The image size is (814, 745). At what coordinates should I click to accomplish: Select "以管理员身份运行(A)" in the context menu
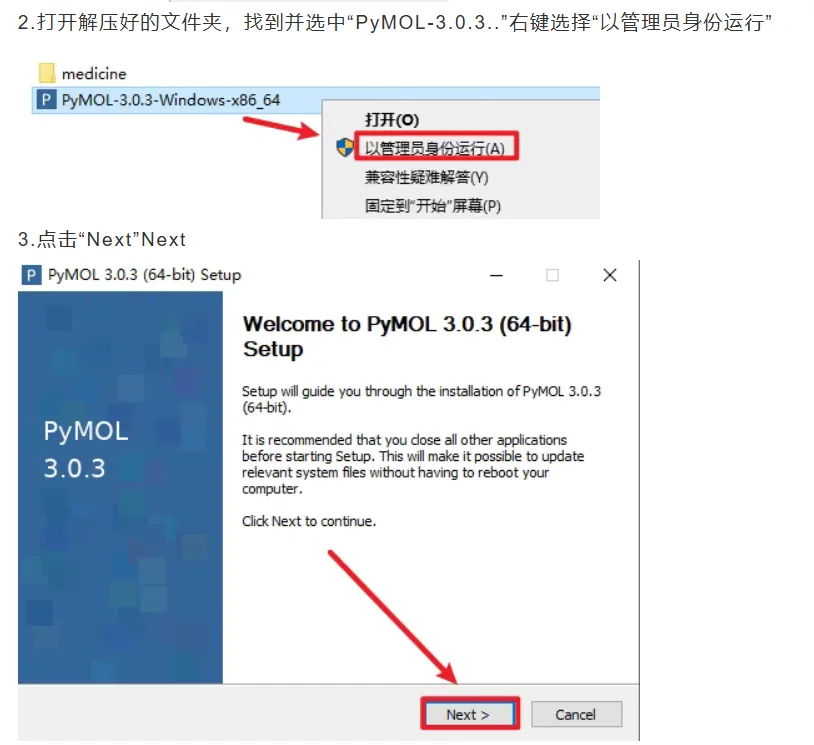coord(435,148)
